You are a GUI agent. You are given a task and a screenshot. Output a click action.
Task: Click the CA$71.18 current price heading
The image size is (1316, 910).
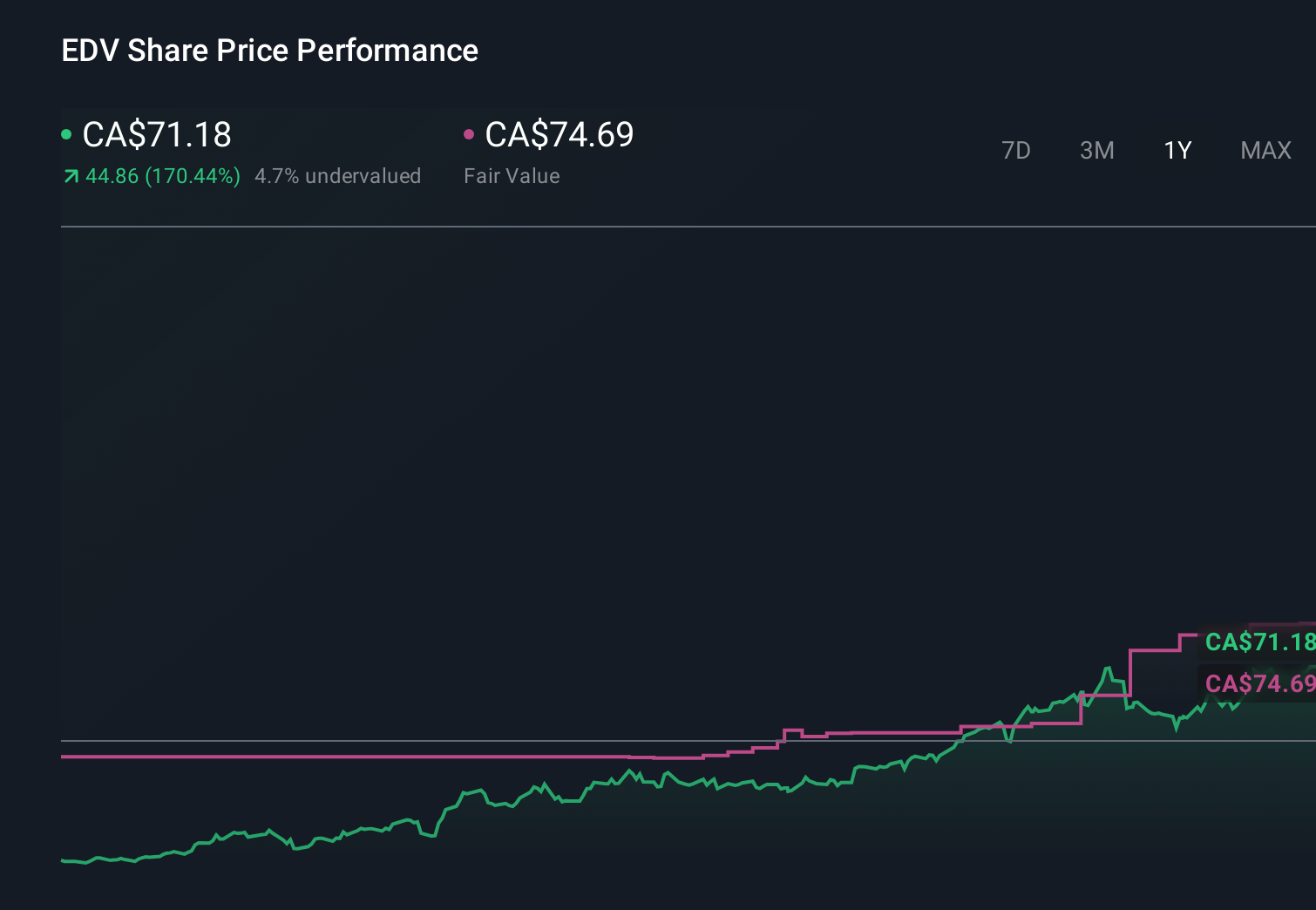tap(156, 135)
